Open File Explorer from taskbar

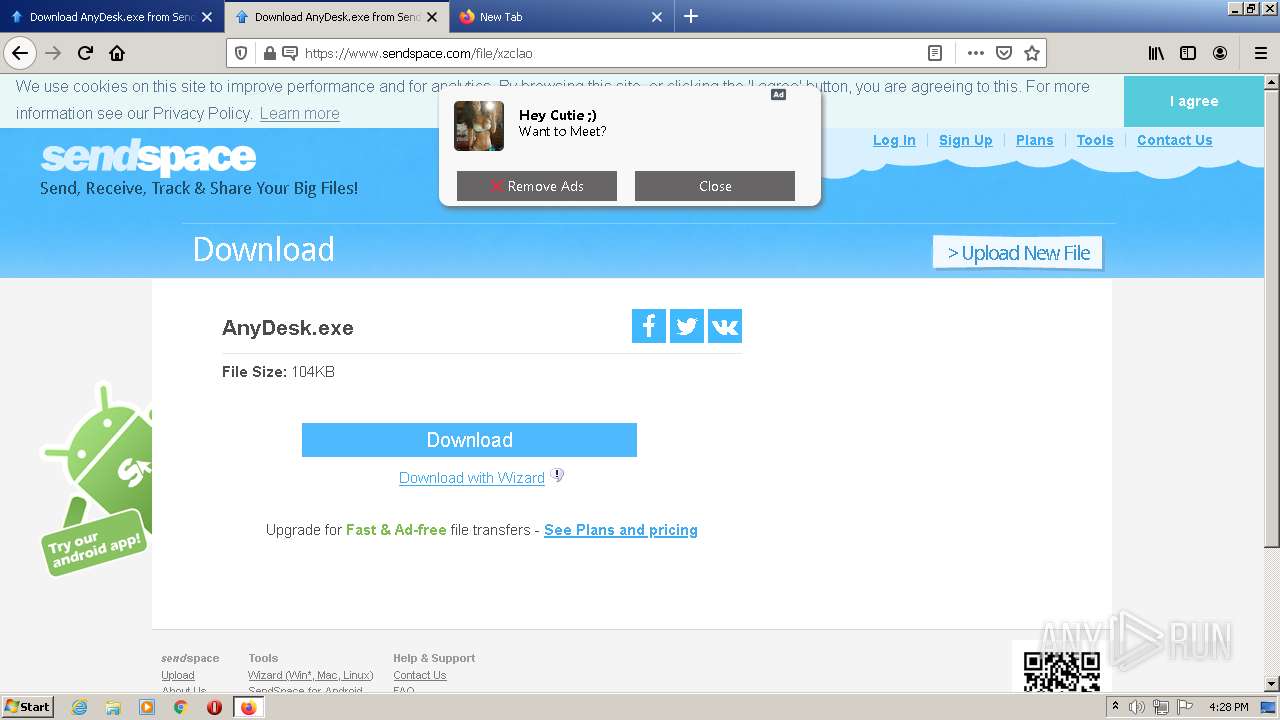(113, 707)
